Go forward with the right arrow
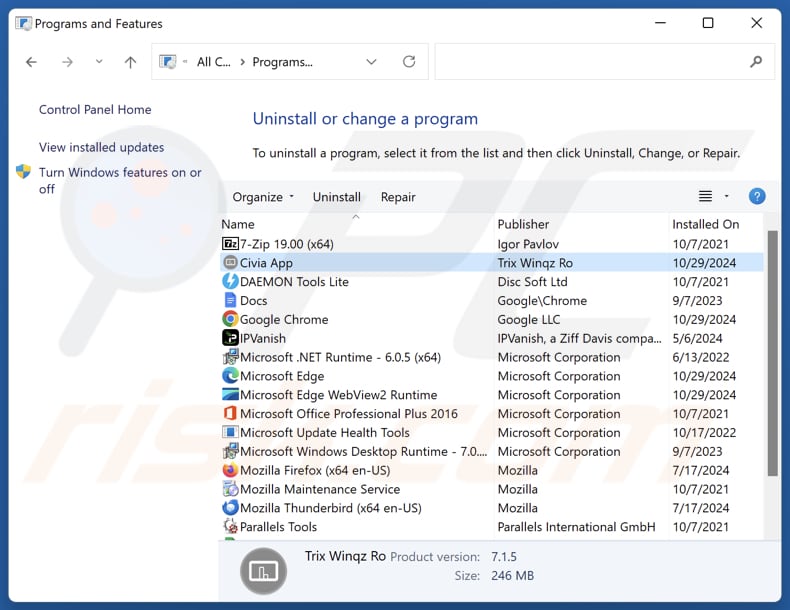Screen dimensions: 790x610 pyautogui.click(x=67, y=62)
